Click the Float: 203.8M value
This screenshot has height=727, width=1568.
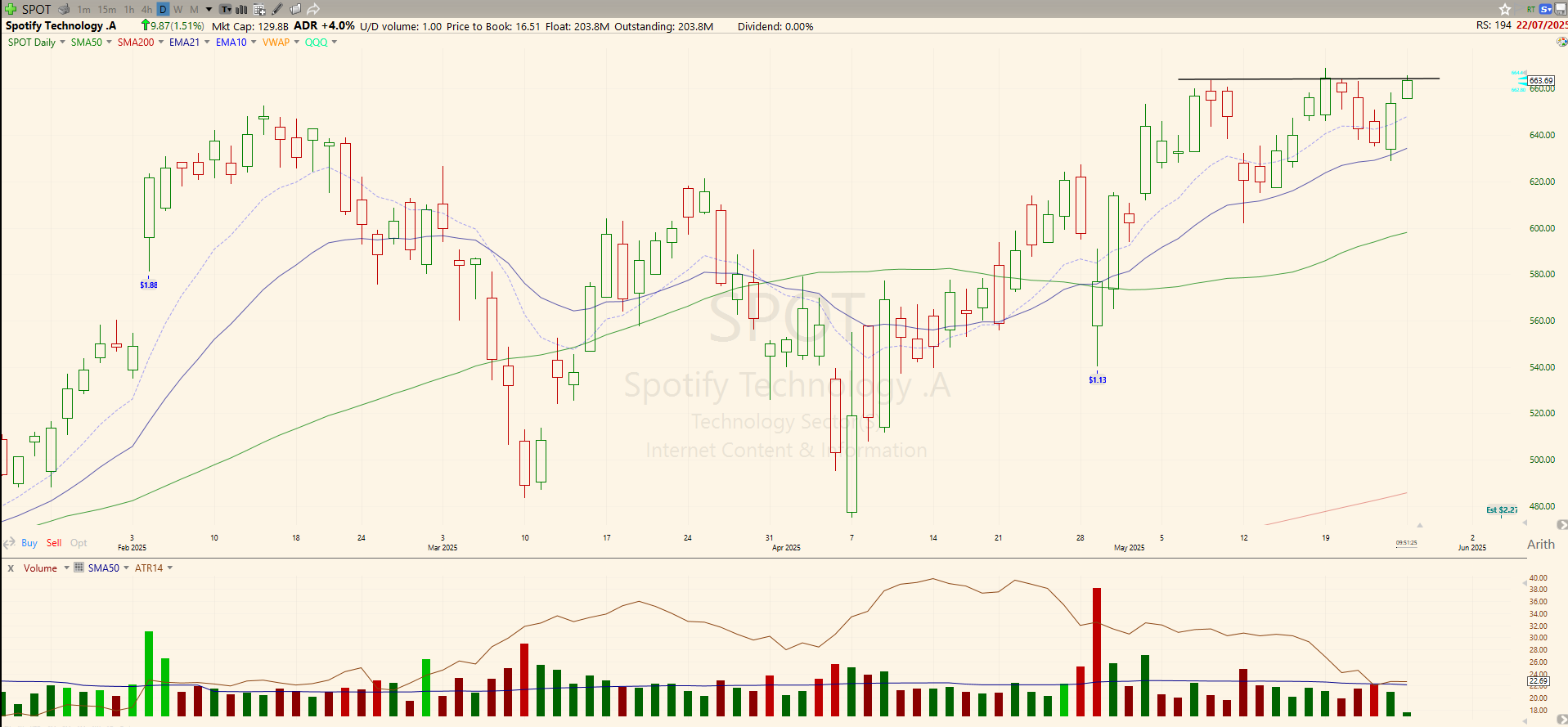coord(577,26)
